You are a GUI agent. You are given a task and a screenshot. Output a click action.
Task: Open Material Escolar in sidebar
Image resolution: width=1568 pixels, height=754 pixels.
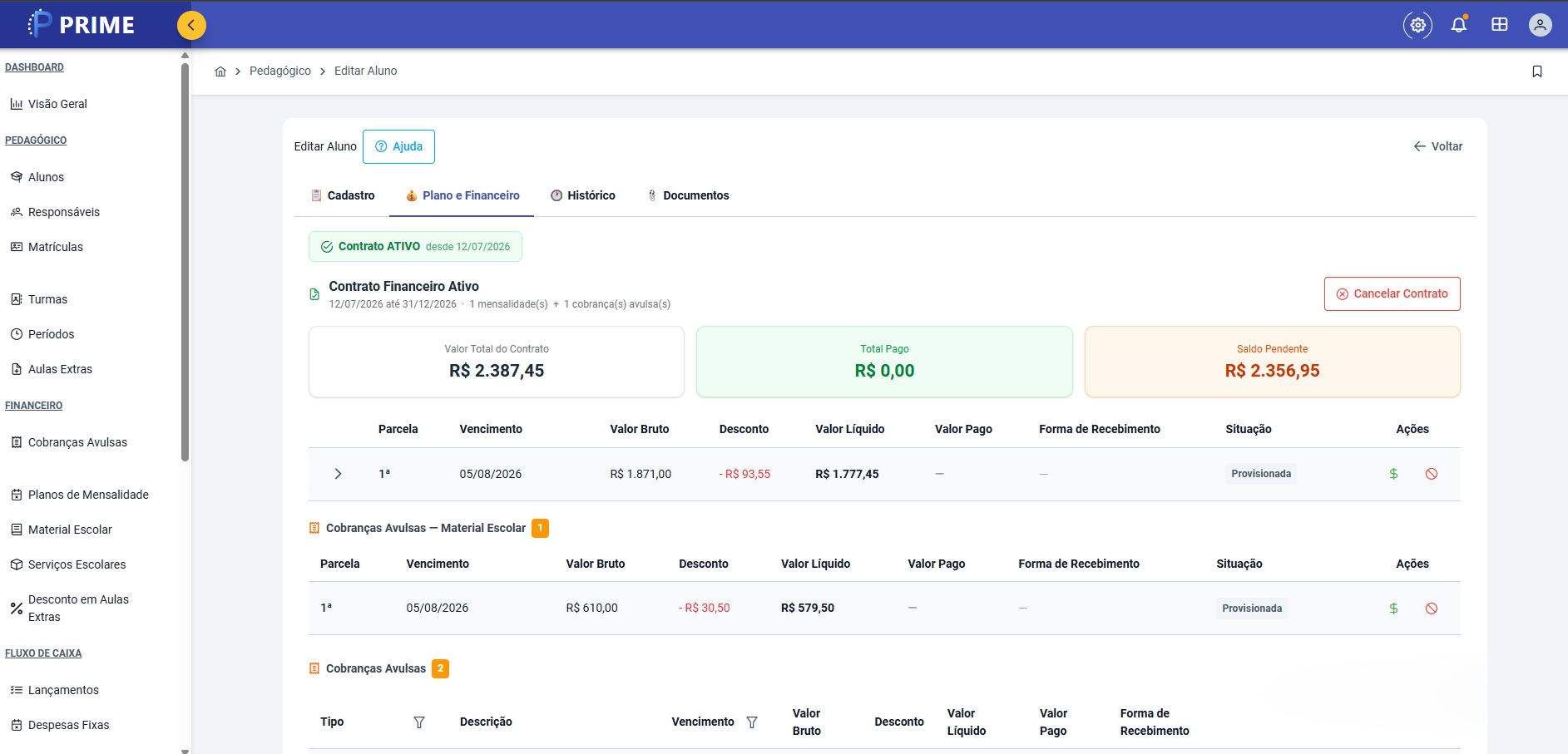tap(70, 530)
